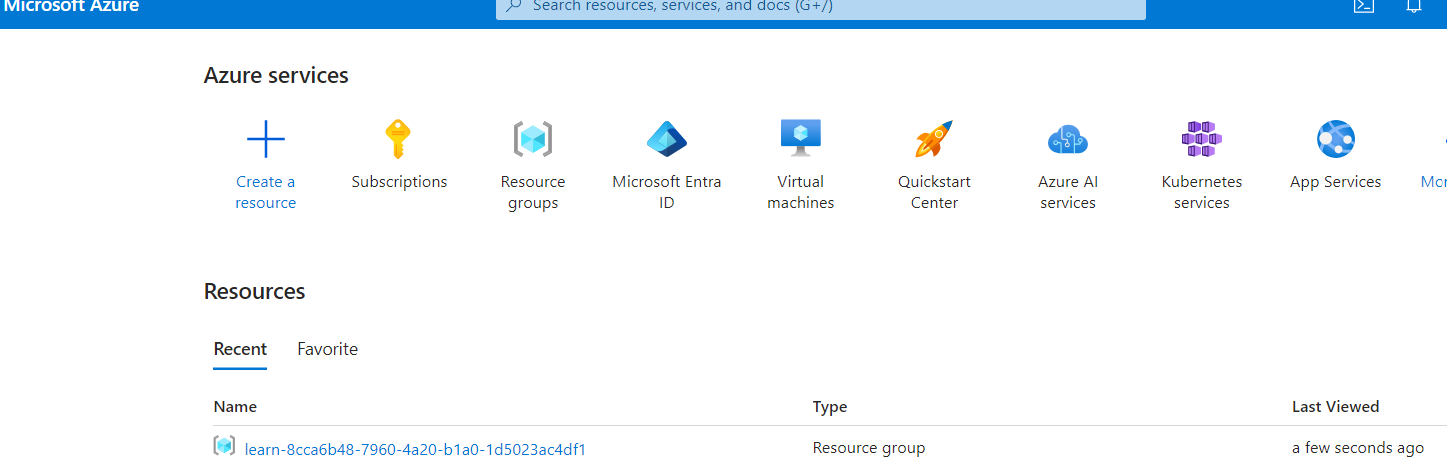Click the Azure services heading

click(276, 75)
